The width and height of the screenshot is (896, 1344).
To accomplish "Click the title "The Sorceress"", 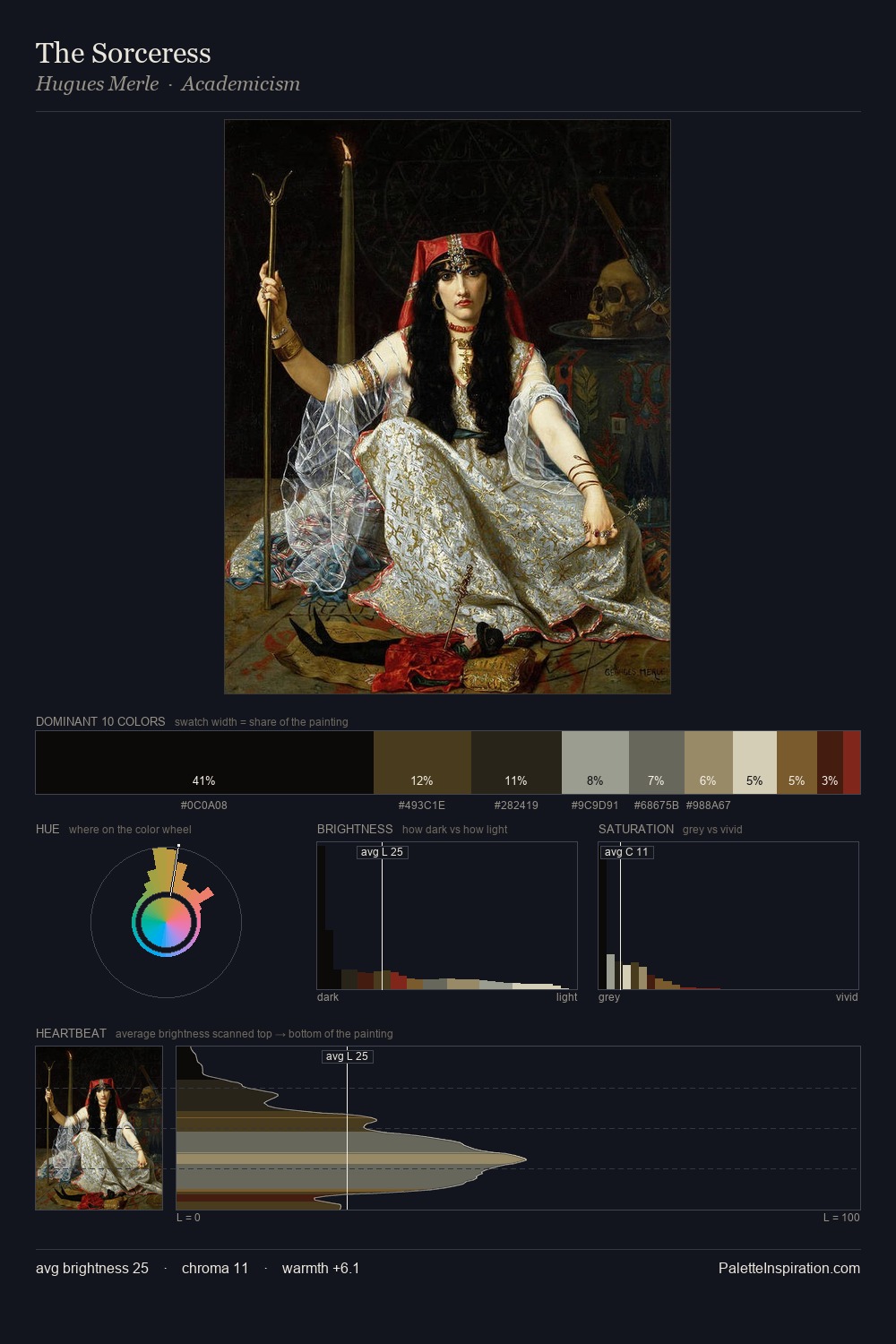I will (124, 53).
